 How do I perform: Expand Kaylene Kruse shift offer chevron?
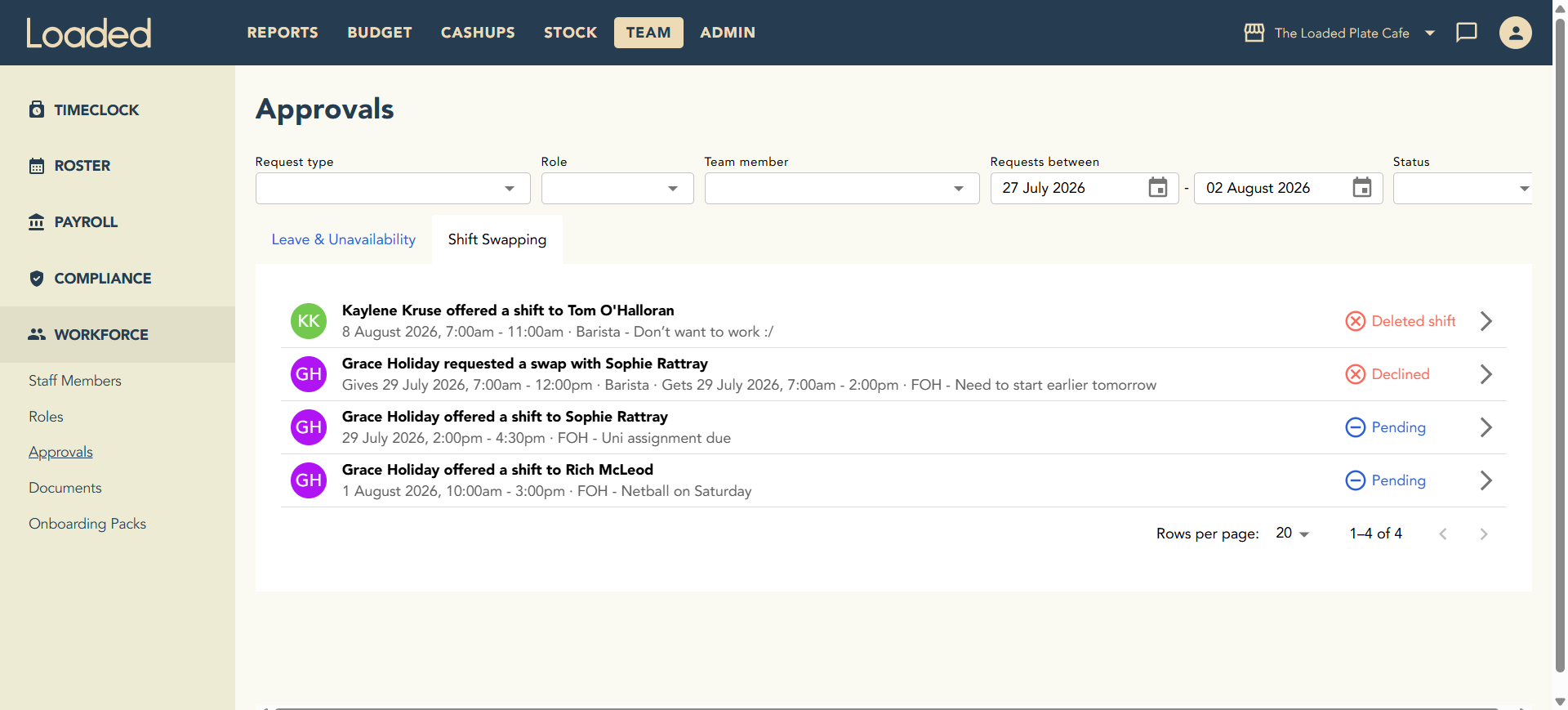click(x=1486, y=321)
